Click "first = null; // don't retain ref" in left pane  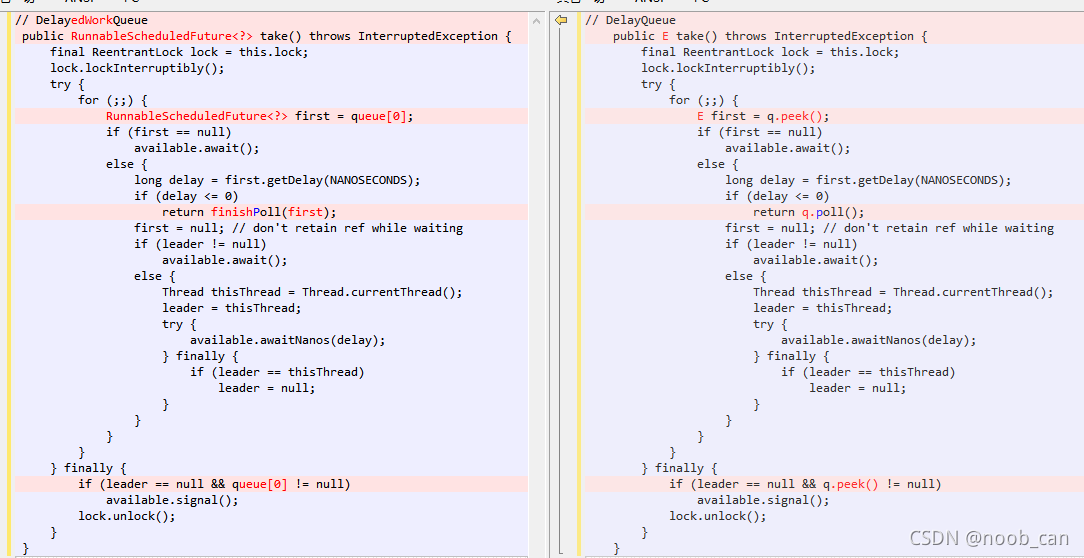point(299,228)
